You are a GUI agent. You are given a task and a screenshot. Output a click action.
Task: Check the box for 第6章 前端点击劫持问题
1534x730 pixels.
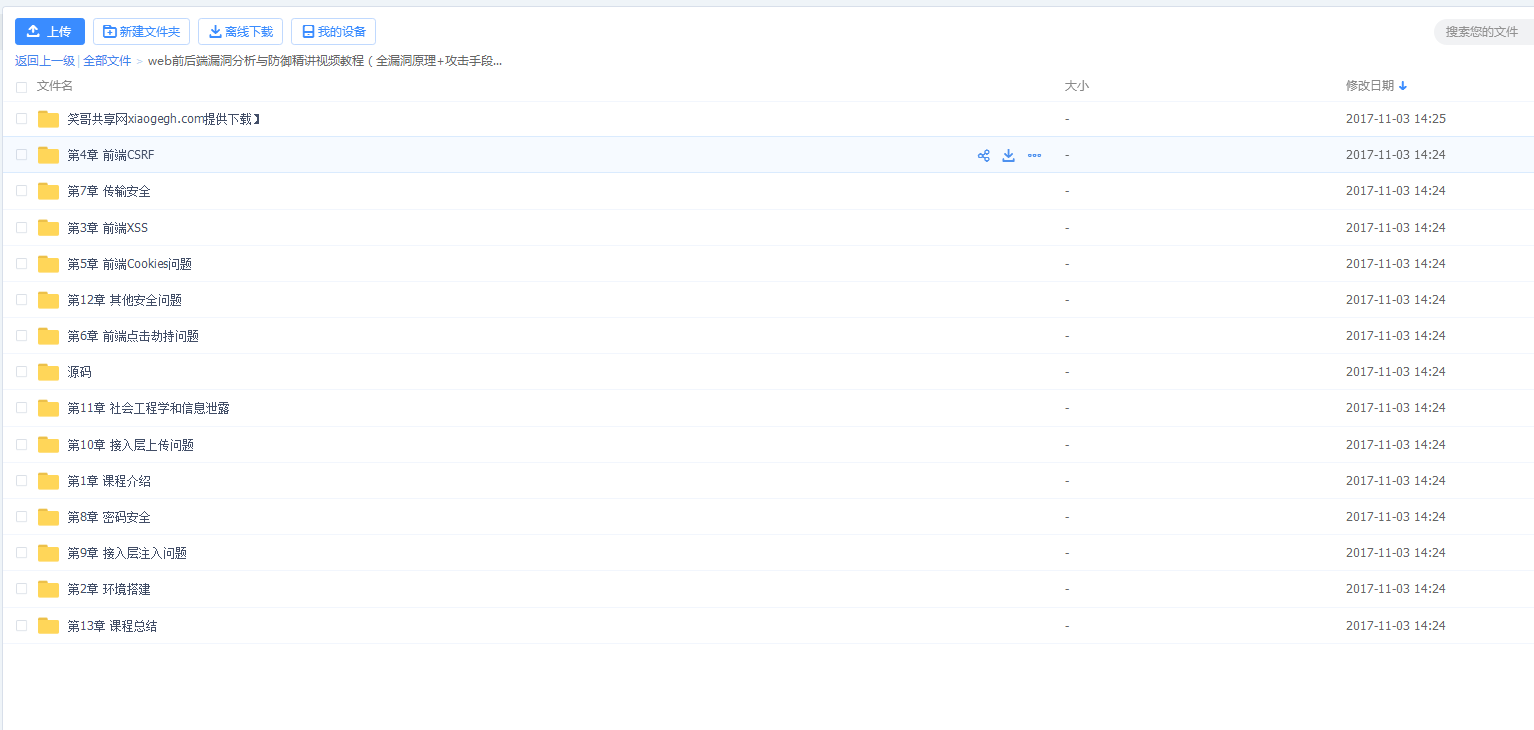point(21,336)
